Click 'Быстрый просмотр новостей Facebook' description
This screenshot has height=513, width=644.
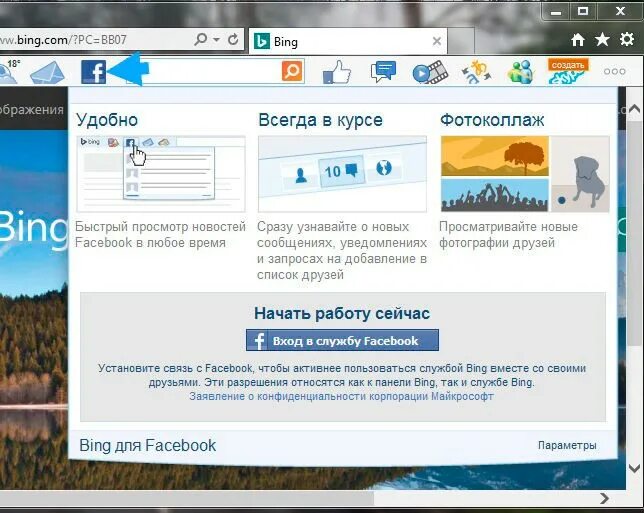pos(160,235)
